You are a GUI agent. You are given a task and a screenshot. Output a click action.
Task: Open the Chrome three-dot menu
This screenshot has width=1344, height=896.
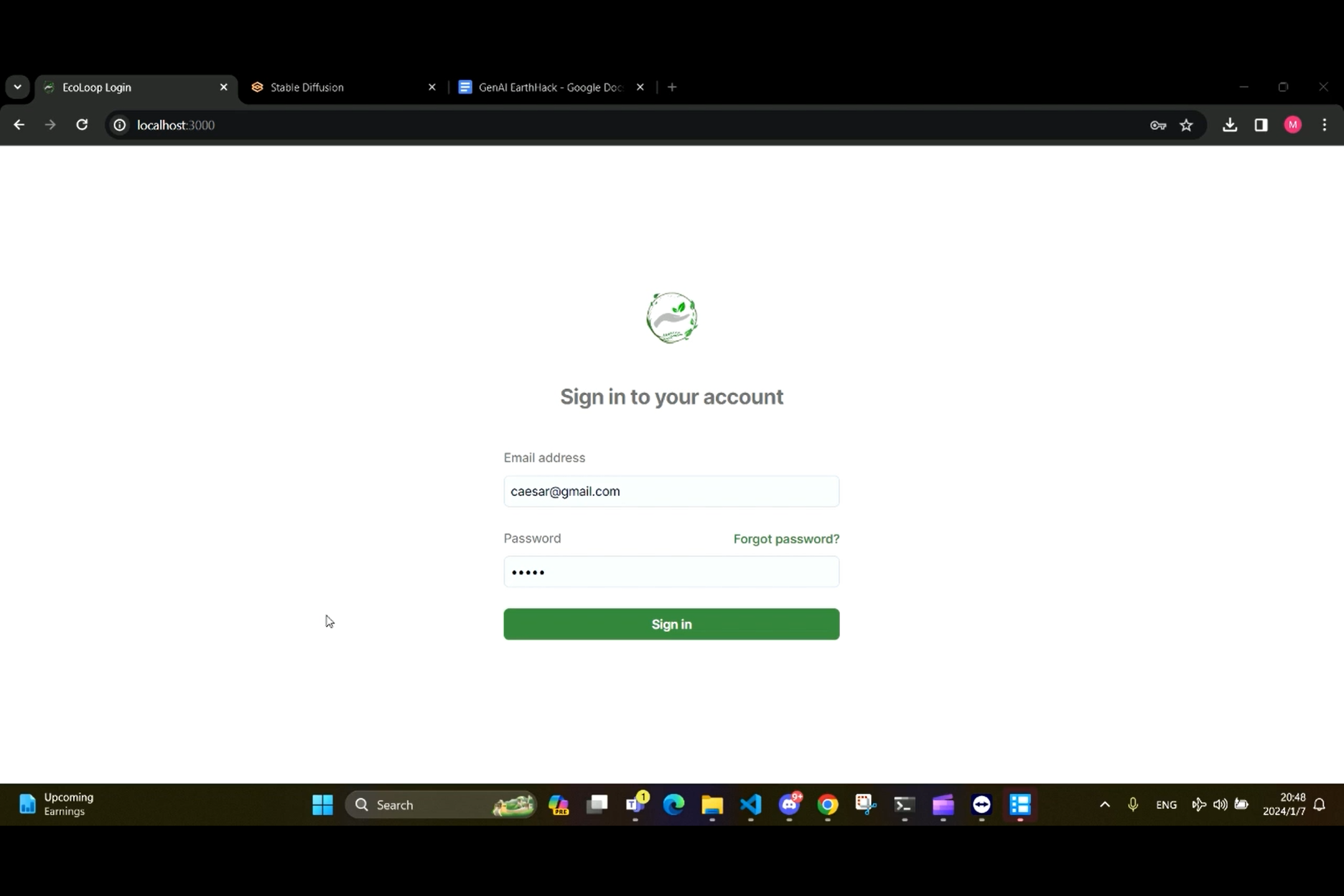(1324, 125)
